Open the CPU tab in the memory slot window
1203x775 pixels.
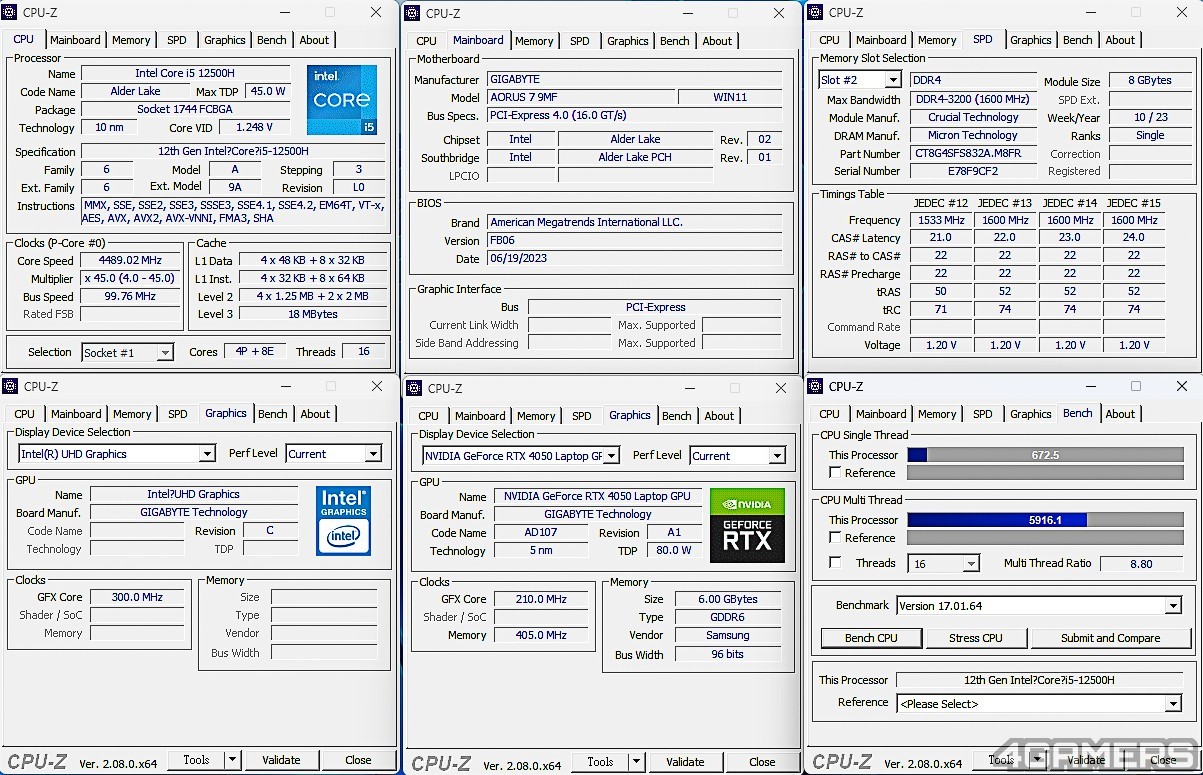pyautogui.click(x=830, y=40)
